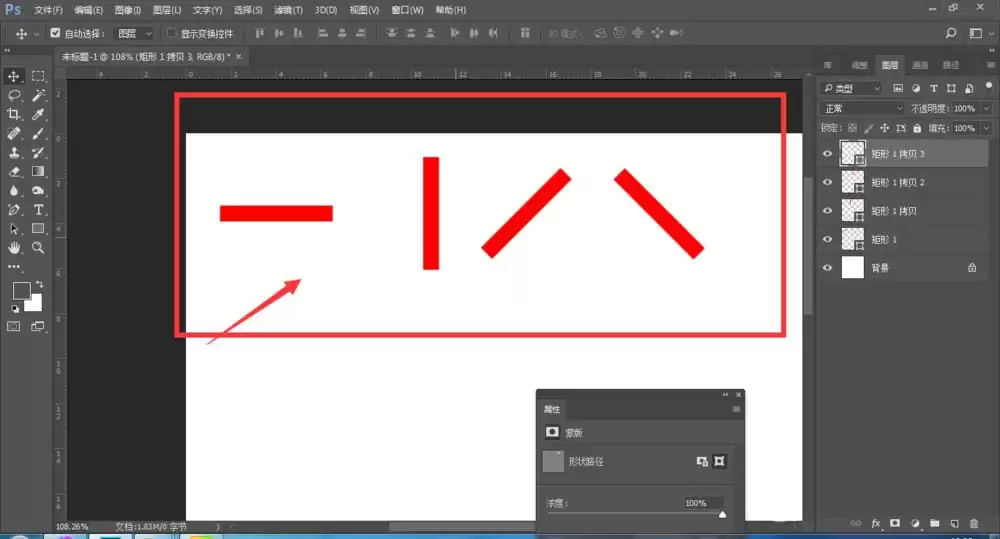Enable the 显示变换控件 checkbox
The image size is (1000, 539).
pyautogui.click(x=171, y=33)
